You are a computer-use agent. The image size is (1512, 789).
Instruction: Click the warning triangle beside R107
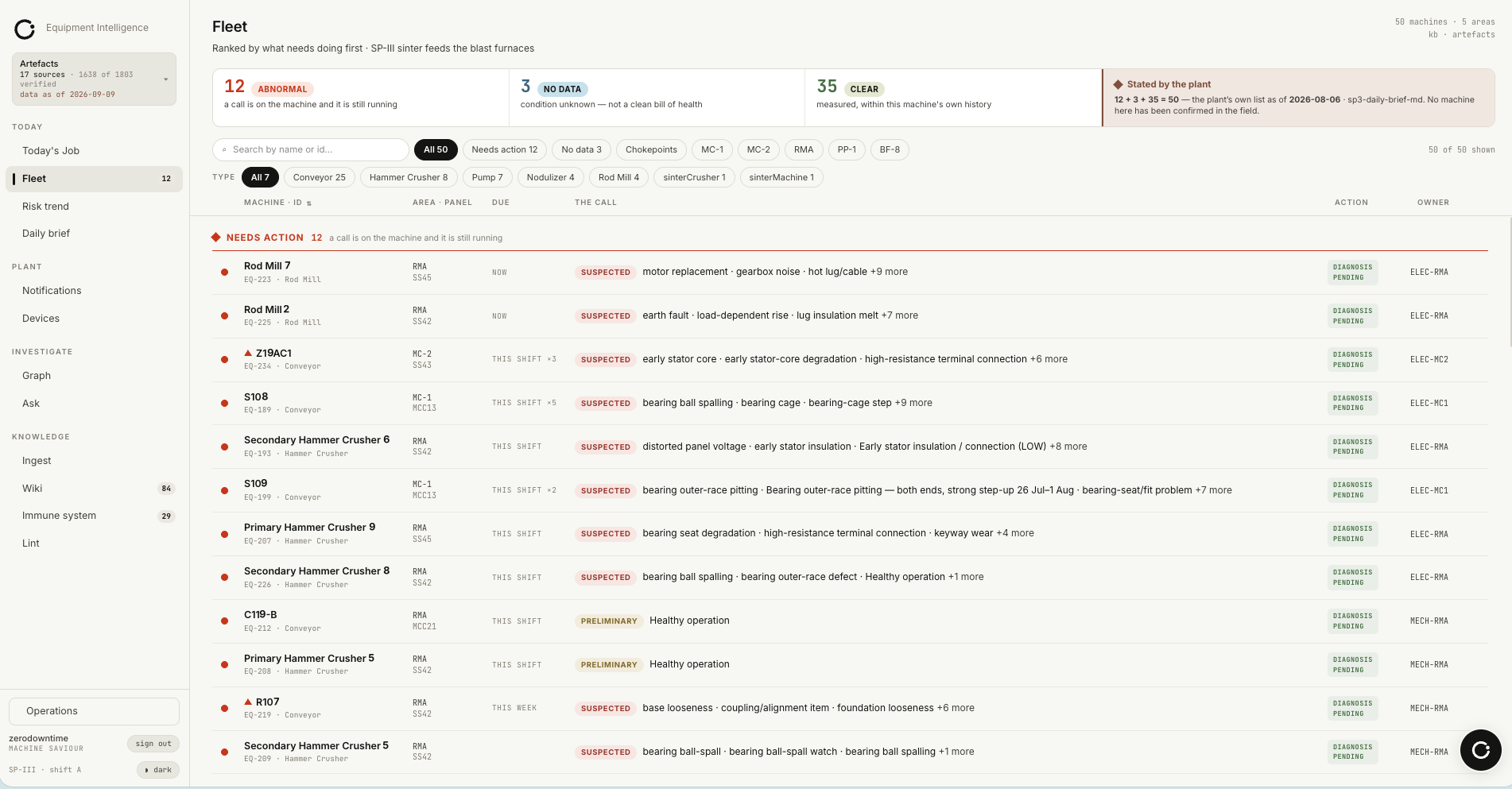click(248, 702)
